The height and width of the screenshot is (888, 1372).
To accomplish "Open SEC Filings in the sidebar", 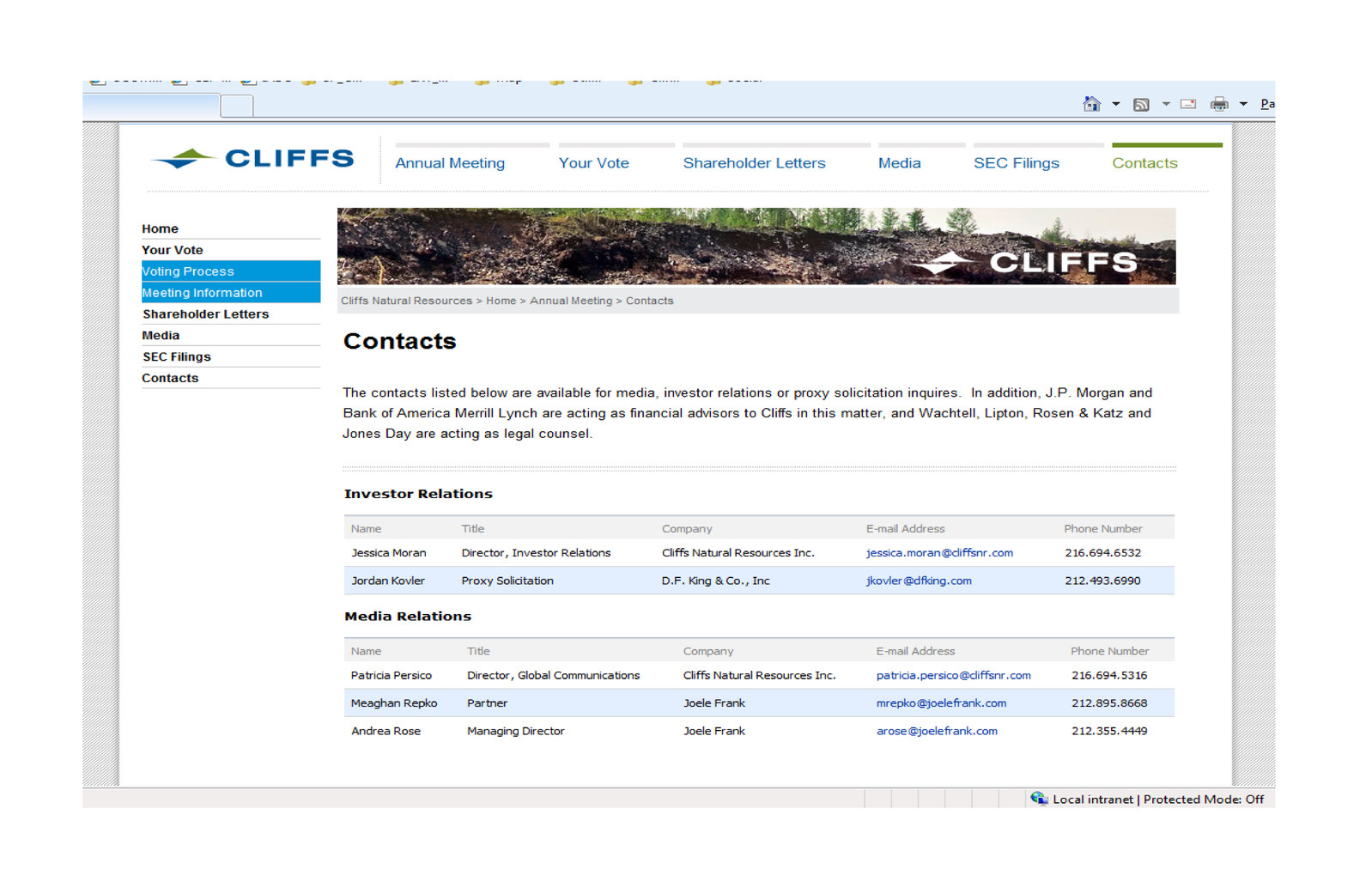I will [x=176, y=357].
